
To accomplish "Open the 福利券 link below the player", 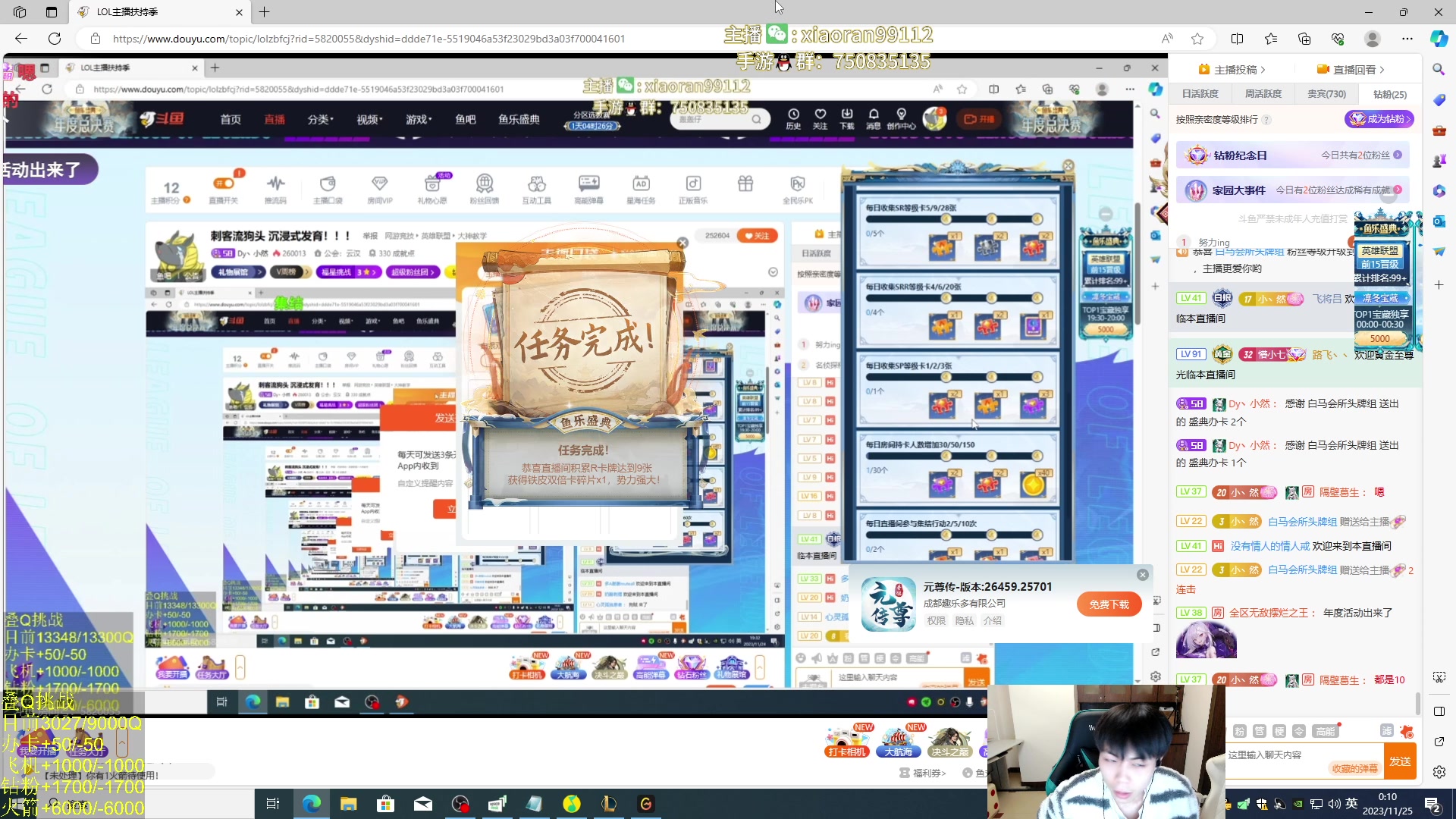I will [923, 773].
